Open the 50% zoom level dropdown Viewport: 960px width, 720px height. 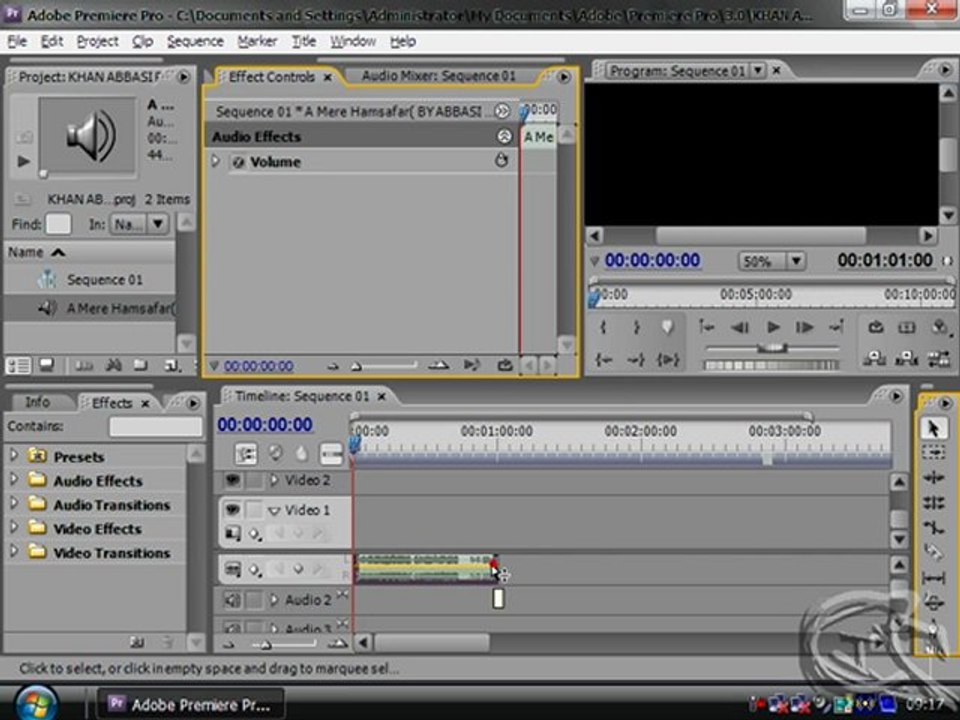tap(795, 261)
